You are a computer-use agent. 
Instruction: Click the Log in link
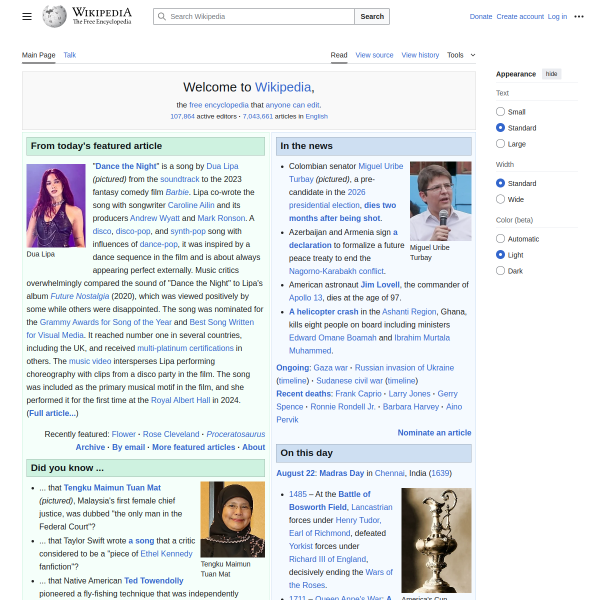tap(557, 16)
